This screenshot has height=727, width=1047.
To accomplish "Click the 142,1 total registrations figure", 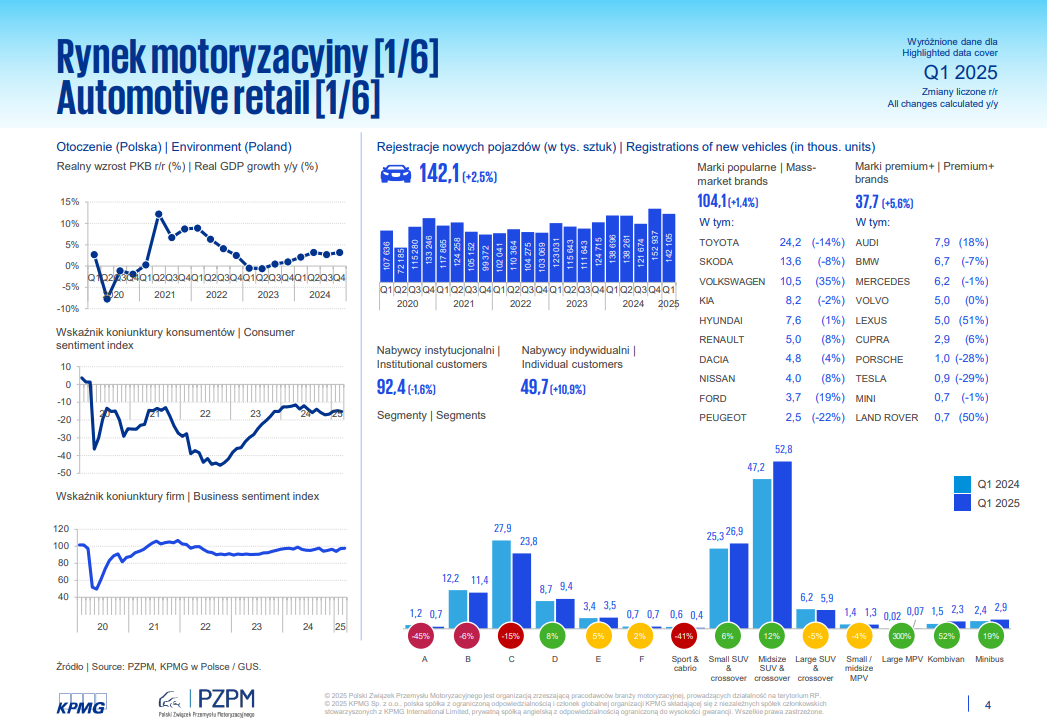I will pos(439,174).
